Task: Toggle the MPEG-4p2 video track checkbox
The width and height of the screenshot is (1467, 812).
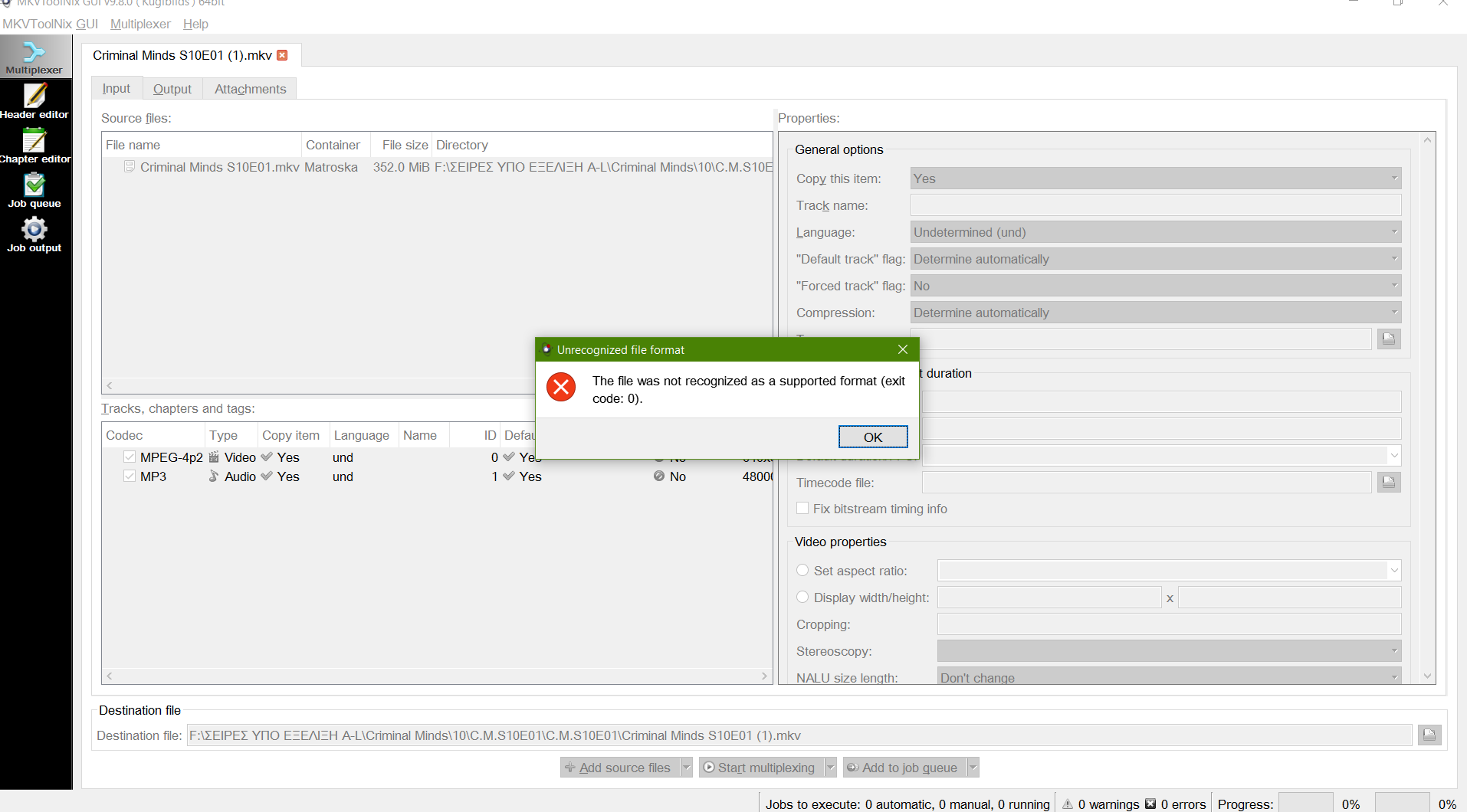Action: coord(130,457)
